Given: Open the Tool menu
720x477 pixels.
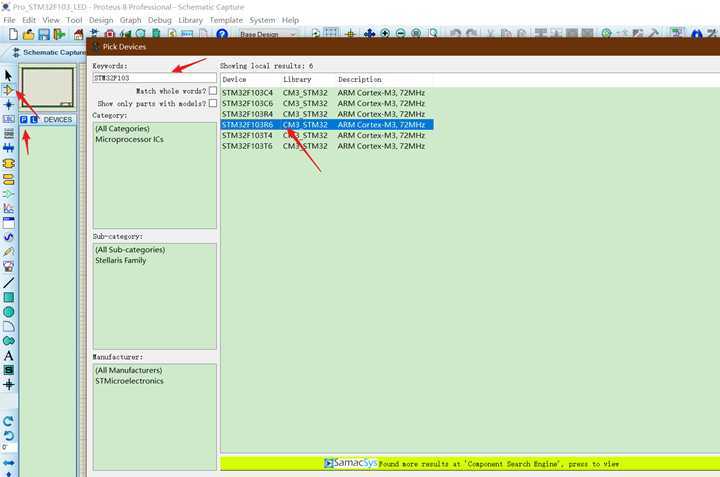Looking at the screenshot, I should point(74,20).
